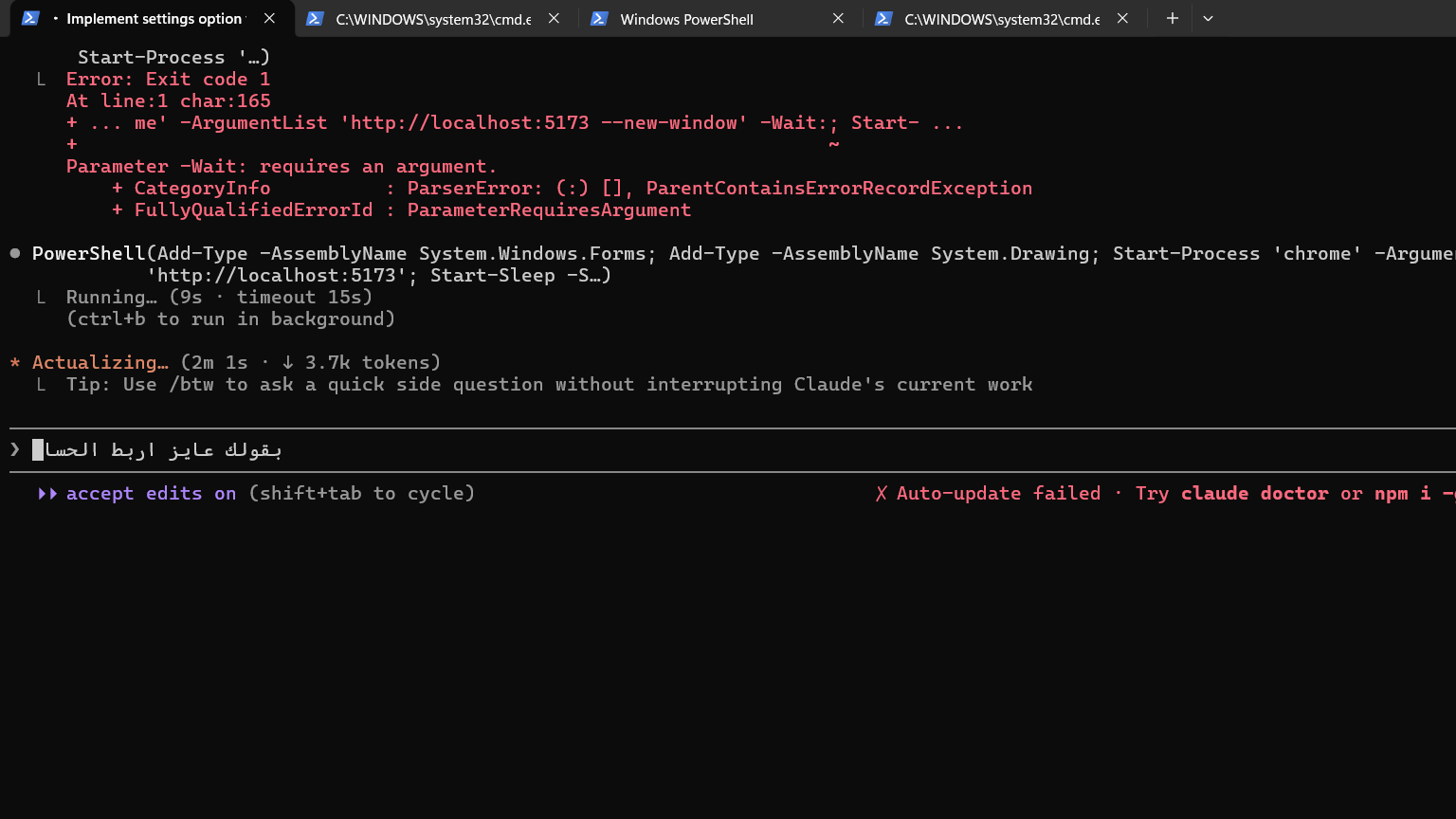Open the last cmd.exe tab
1456x819 pixels.
pyautogui.click(x=1002, y=19)
